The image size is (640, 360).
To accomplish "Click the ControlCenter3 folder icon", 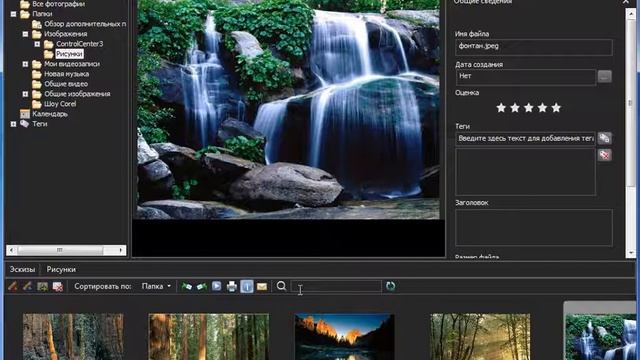I will (x=49, y=44).
